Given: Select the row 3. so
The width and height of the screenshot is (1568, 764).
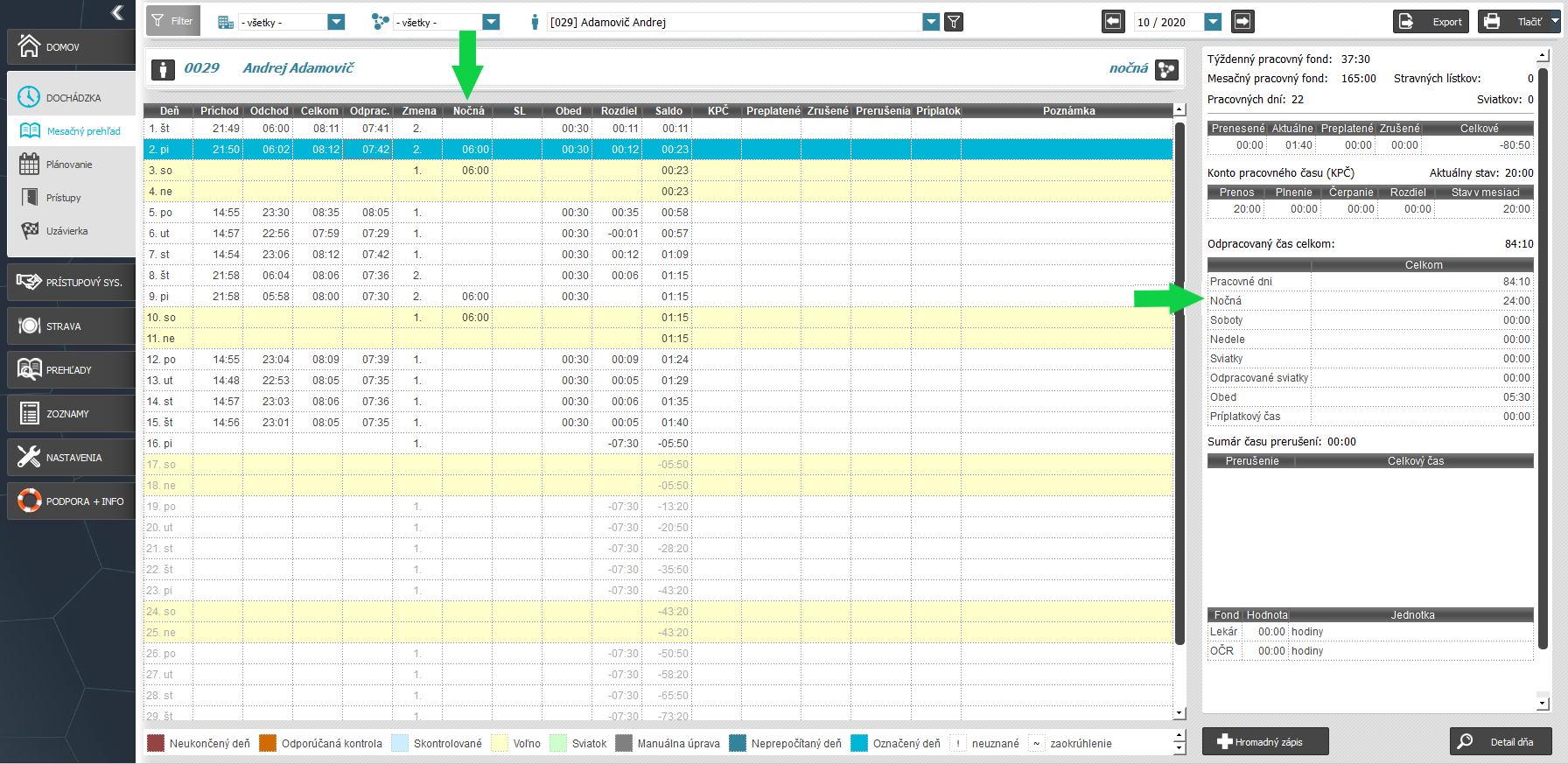Looking at the screenshot, I should [x=658, y=171].
